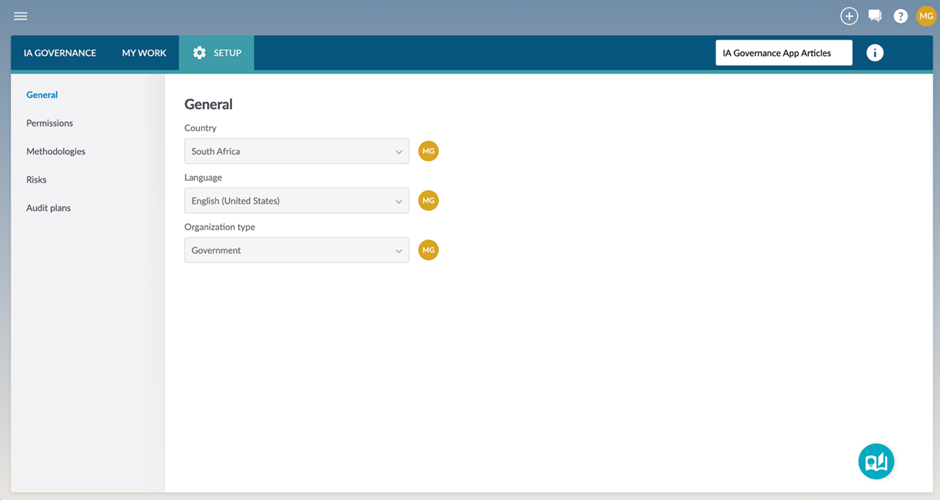
Task: Click the MG user avatar in top bar
Action: [x=926, y=16]
